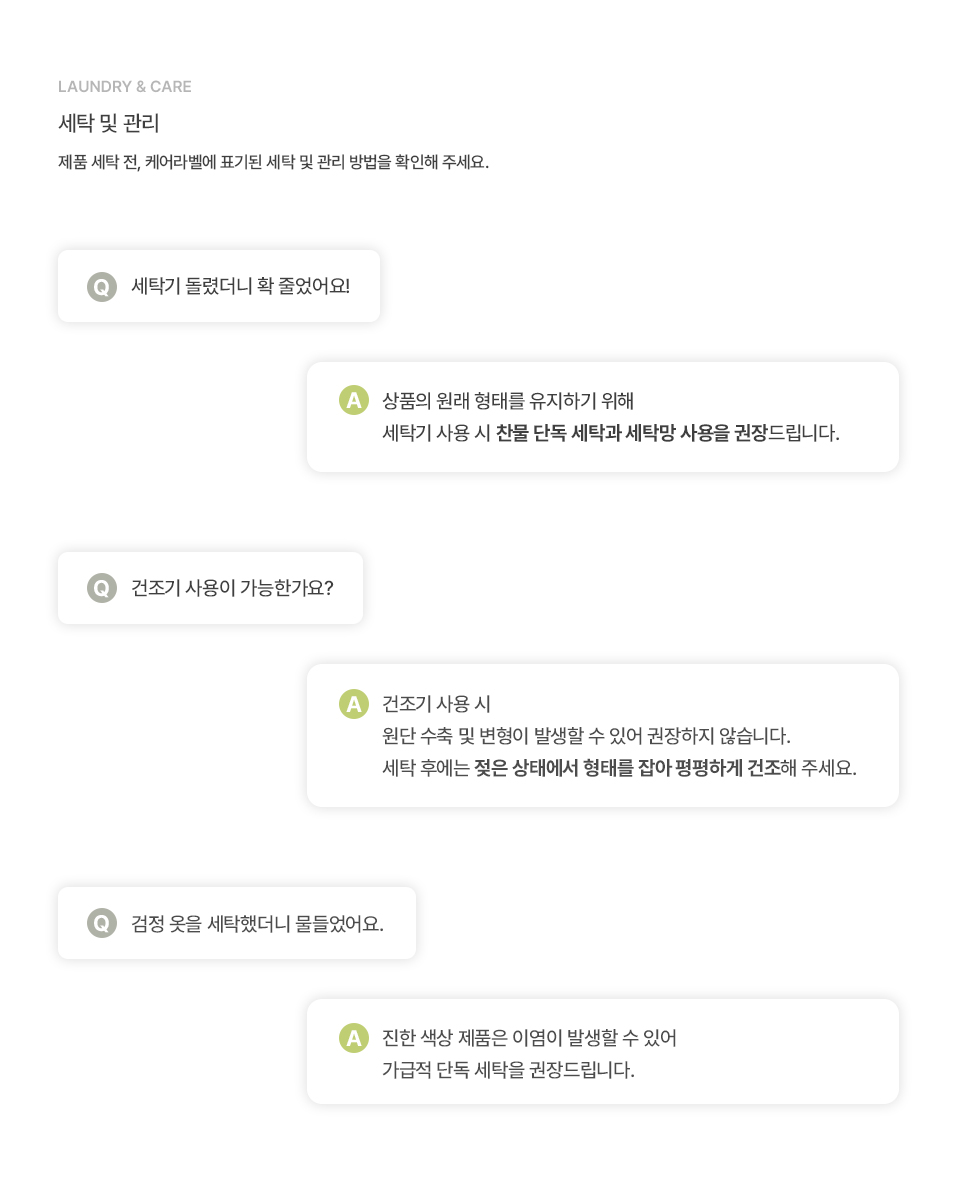The height and width of the screenshot is (1186, 960).
Task: Click the Q icon beside 세탁기 돌렸더니 확 줄었어요
Action: (101, 287)
